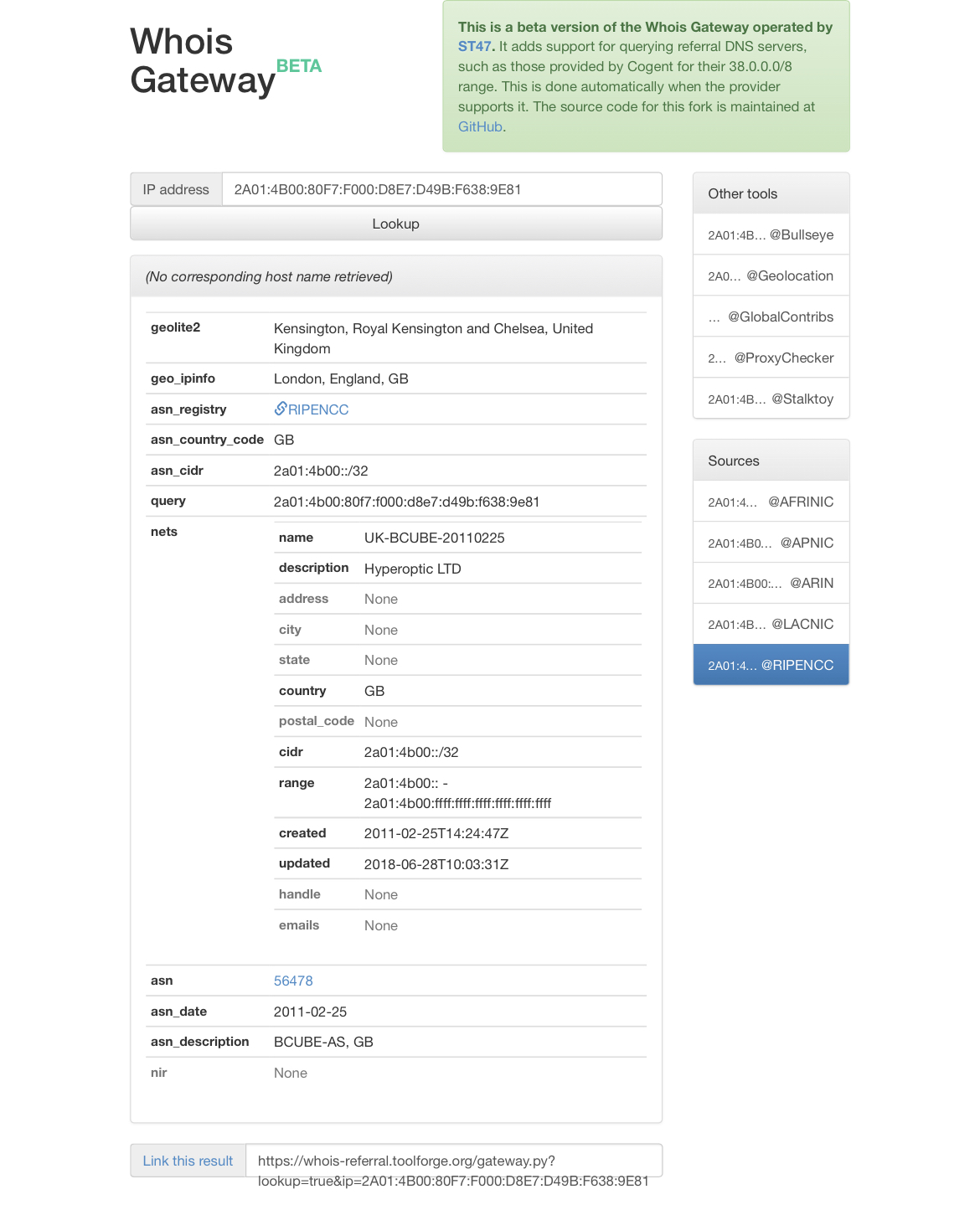980x1210 pixels.
Task: Select the @LACNIC source
Action: click(x=771, y=624)
